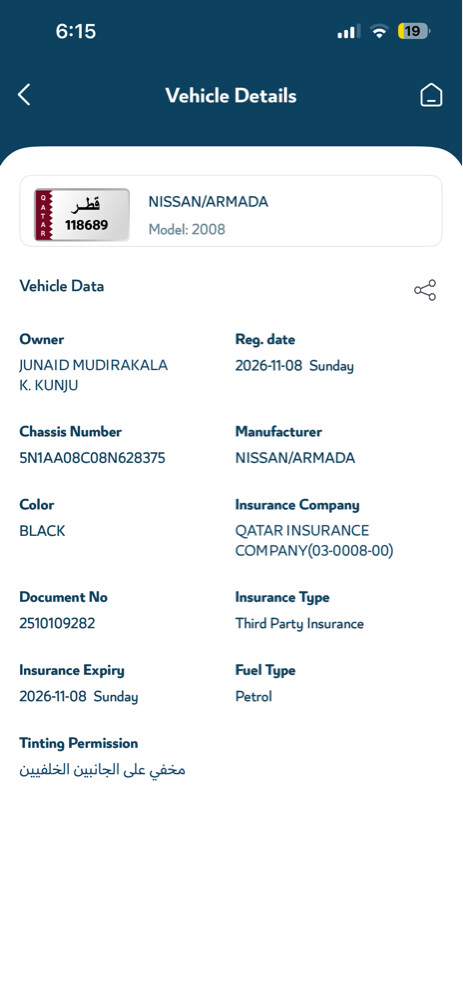Tap the NISSAN/ARMADA vehicle card title

[209, 202]
